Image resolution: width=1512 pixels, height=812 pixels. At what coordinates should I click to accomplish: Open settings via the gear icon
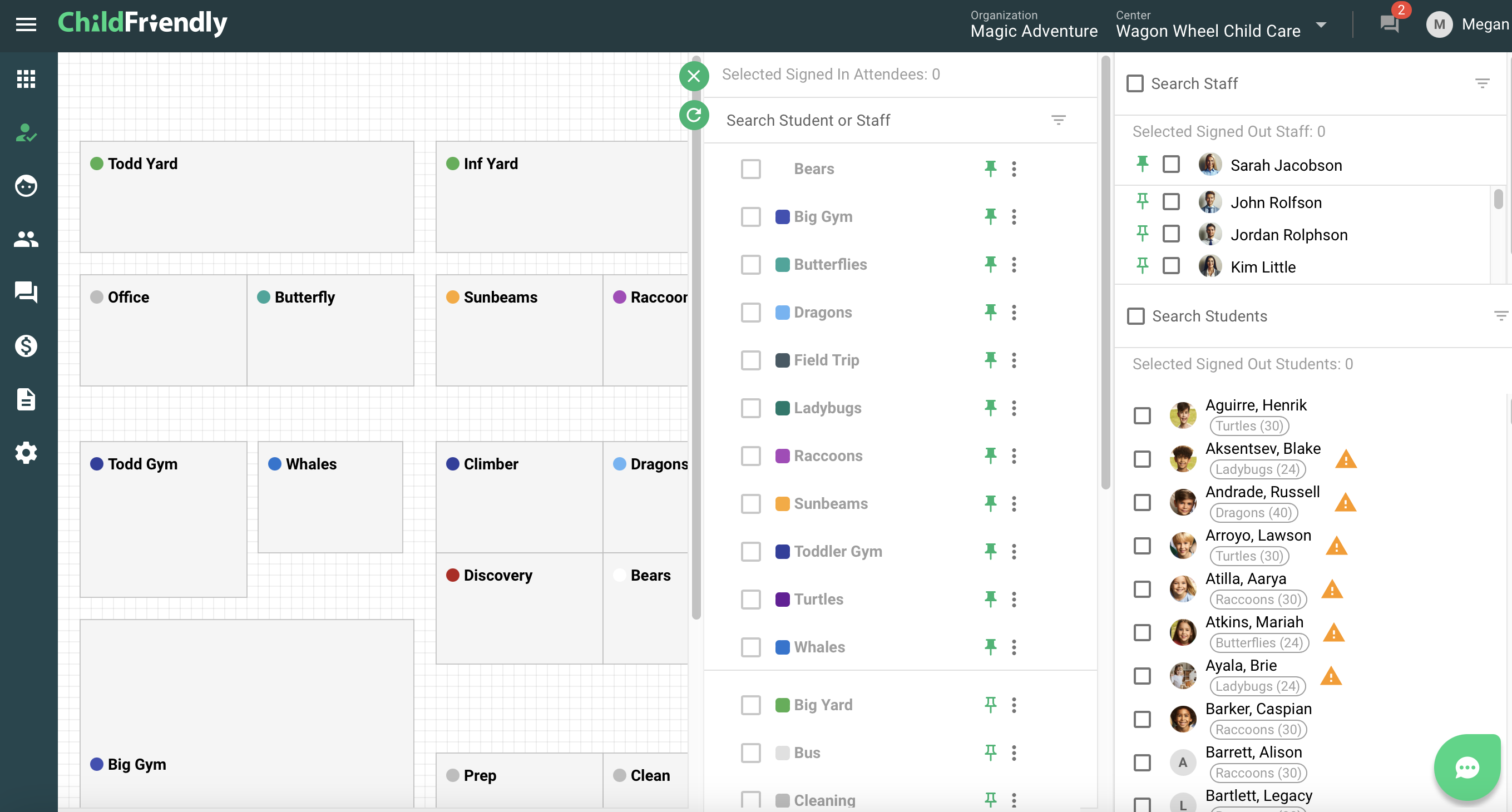tap(26, 452)
